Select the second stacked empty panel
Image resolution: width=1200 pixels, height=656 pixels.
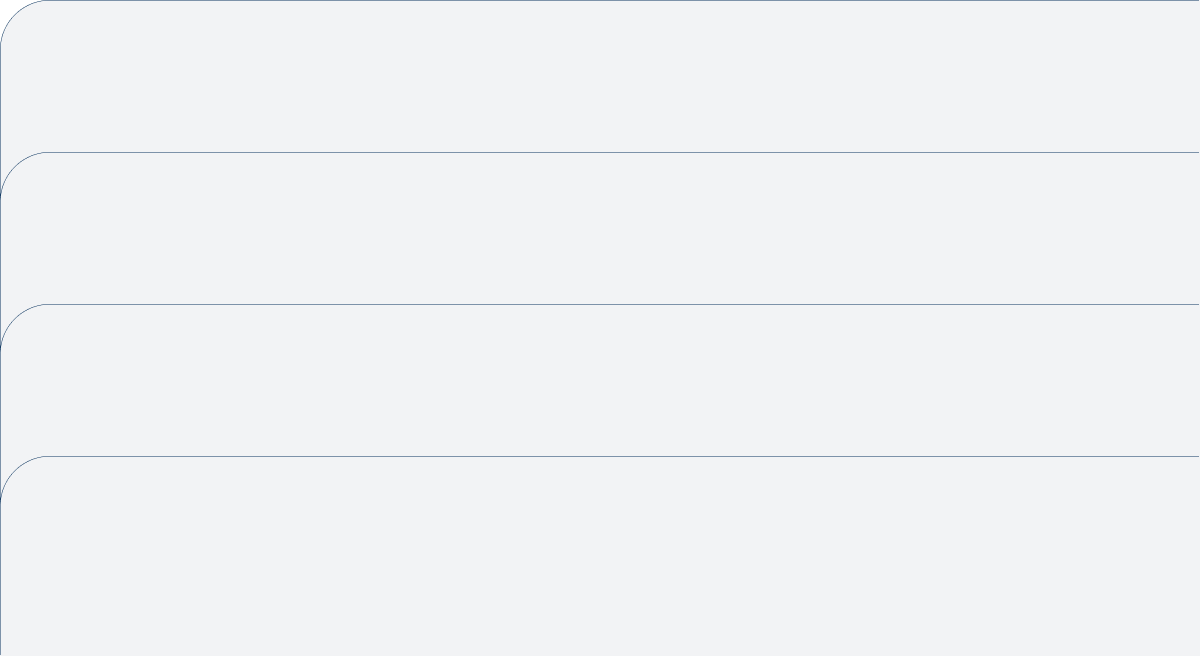600,228
